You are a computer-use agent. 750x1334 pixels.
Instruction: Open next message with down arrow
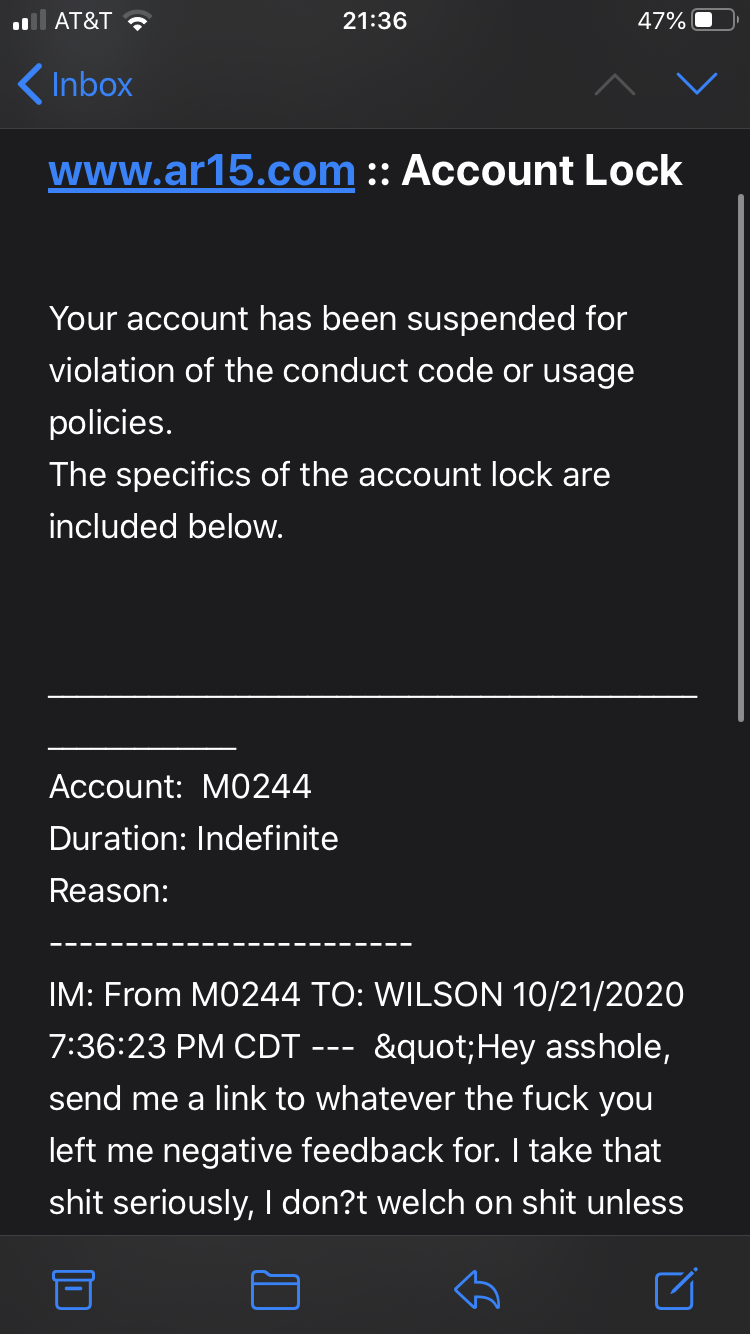coord(697,85)
